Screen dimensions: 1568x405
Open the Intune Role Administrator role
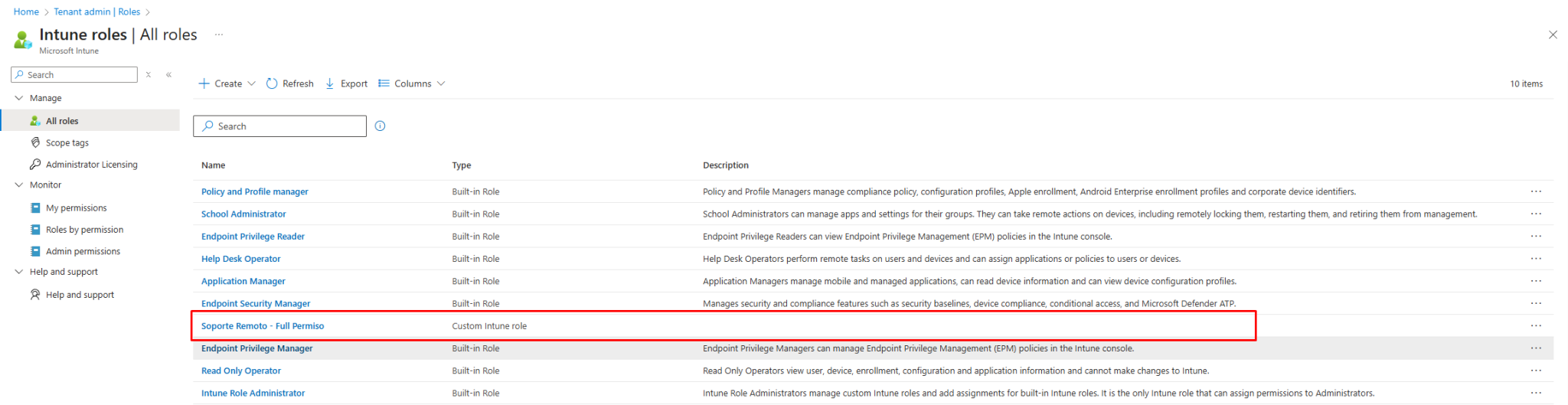[x=253, y=393]
